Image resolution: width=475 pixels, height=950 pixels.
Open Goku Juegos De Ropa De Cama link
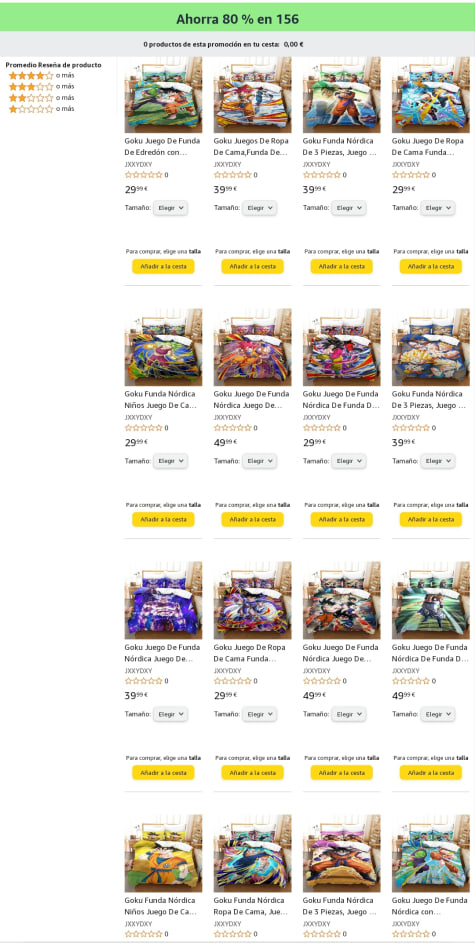251,147
